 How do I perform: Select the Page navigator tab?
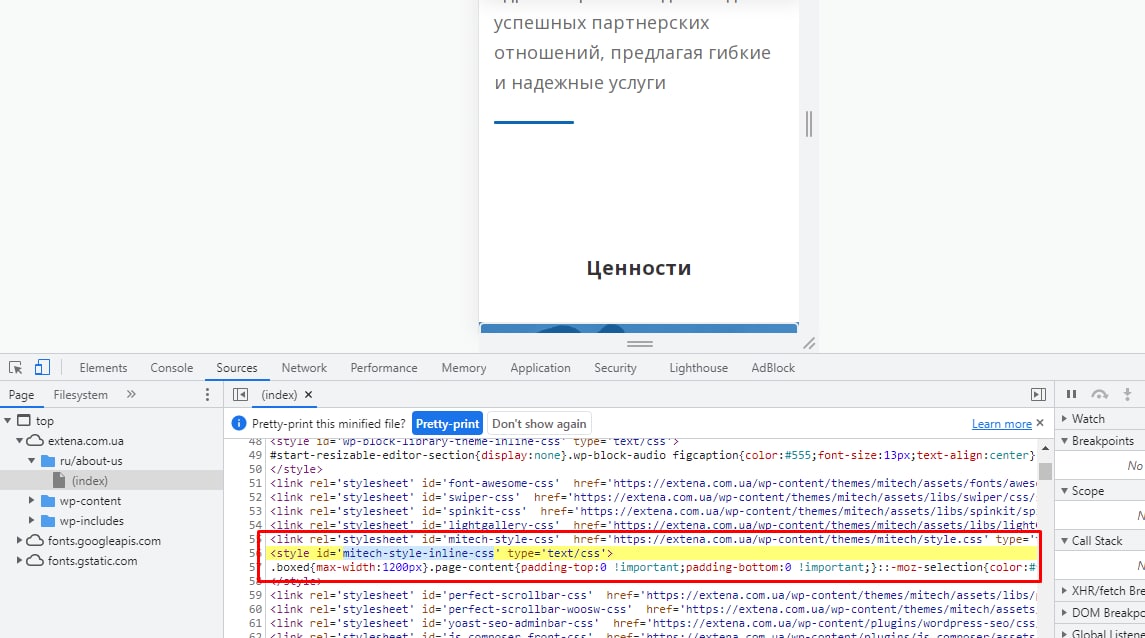click(21, 395)
